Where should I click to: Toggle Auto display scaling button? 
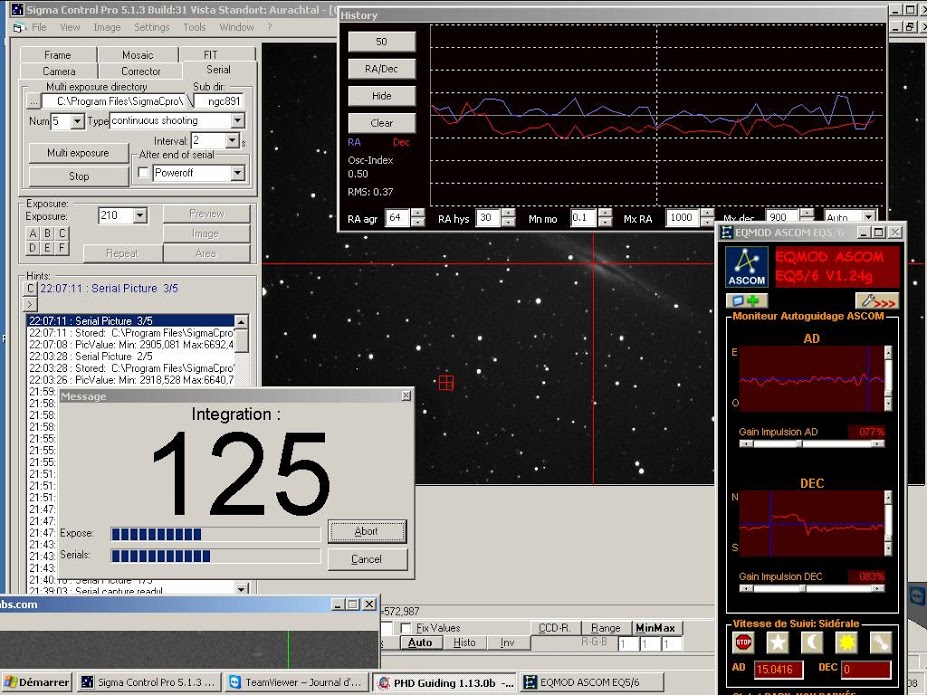point(420,642)
